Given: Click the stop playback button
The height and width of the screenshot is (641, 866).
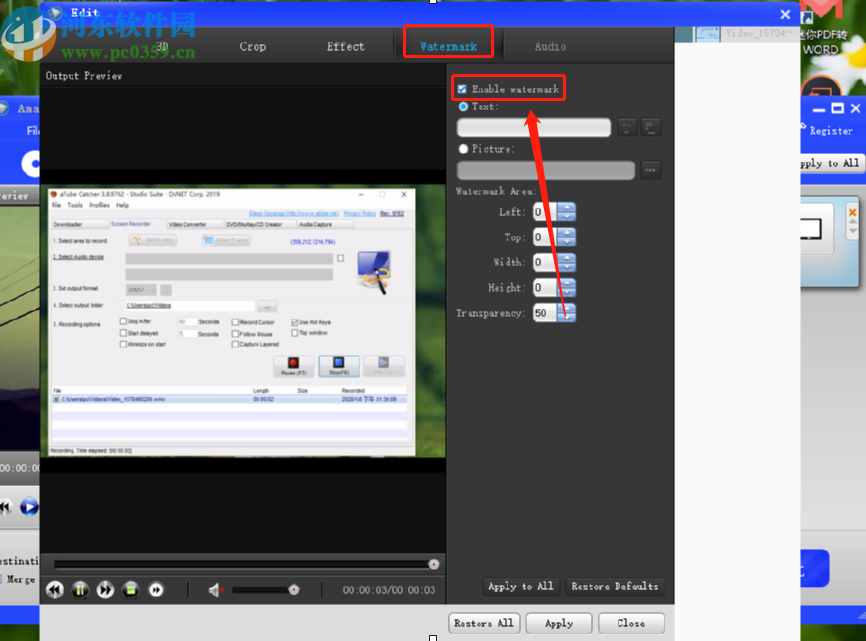Looking at the screenshot, I should pyautogui.click(x=130, y=590).
